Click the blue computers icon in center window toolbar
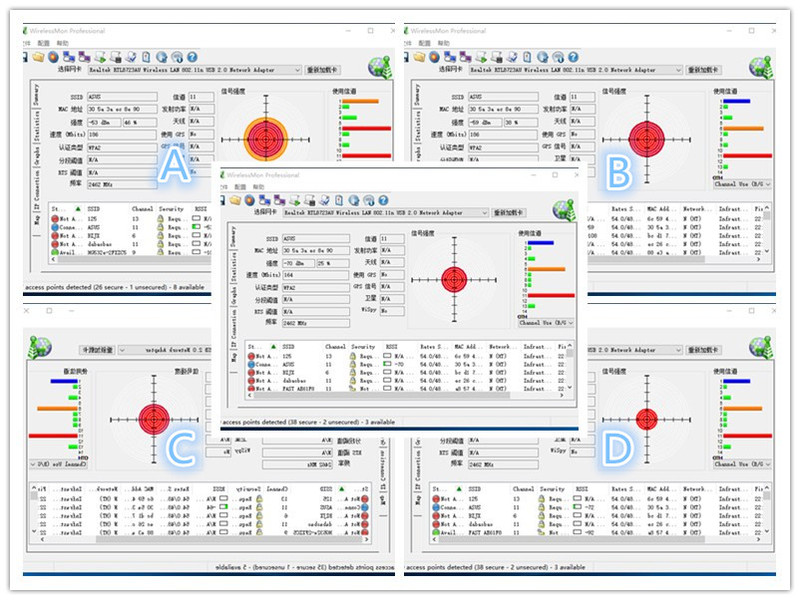Image resolution: width=800 pixels, height=600 pixels. click(x=265, y=201)
